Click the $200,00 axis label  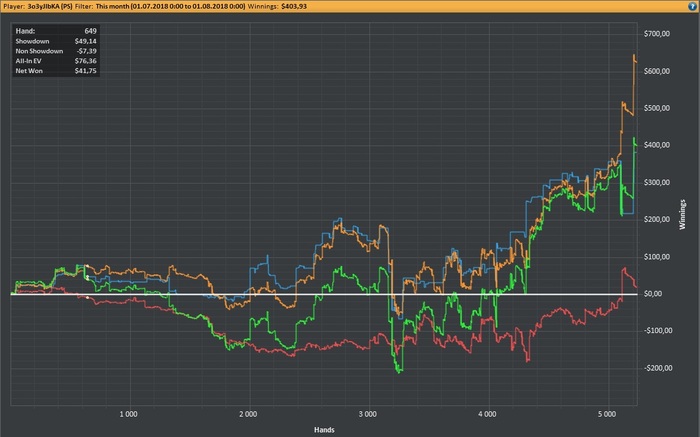click(657, 219)
